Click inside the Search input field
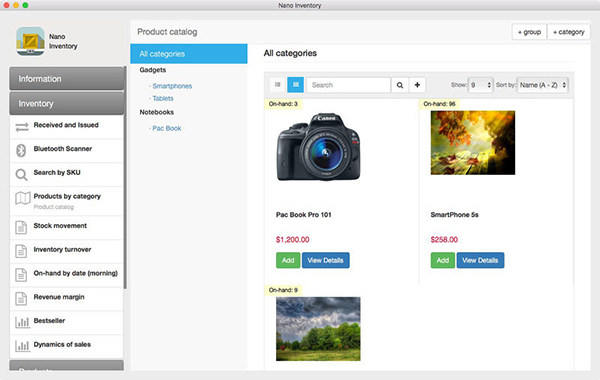The image size is (600, 380). tap(348, 85)
